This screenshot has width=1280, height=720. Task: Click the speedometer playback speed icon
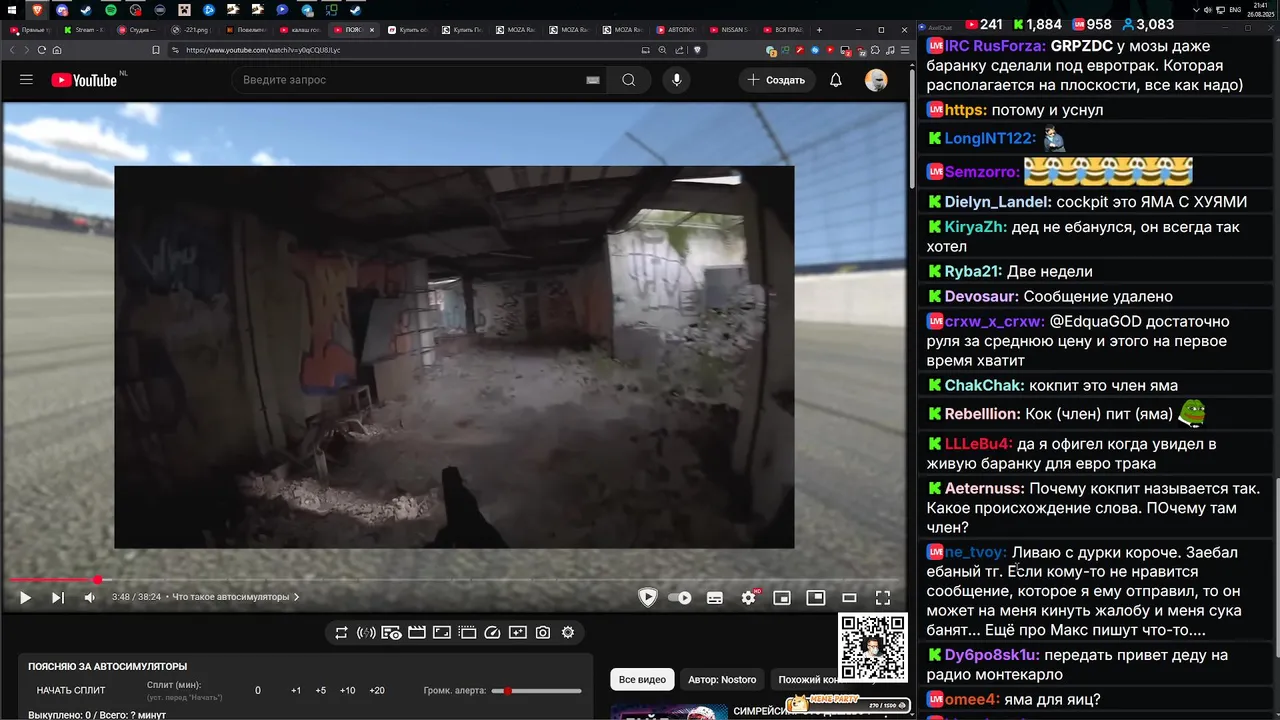pyautogui.click(x=492, y=632)
